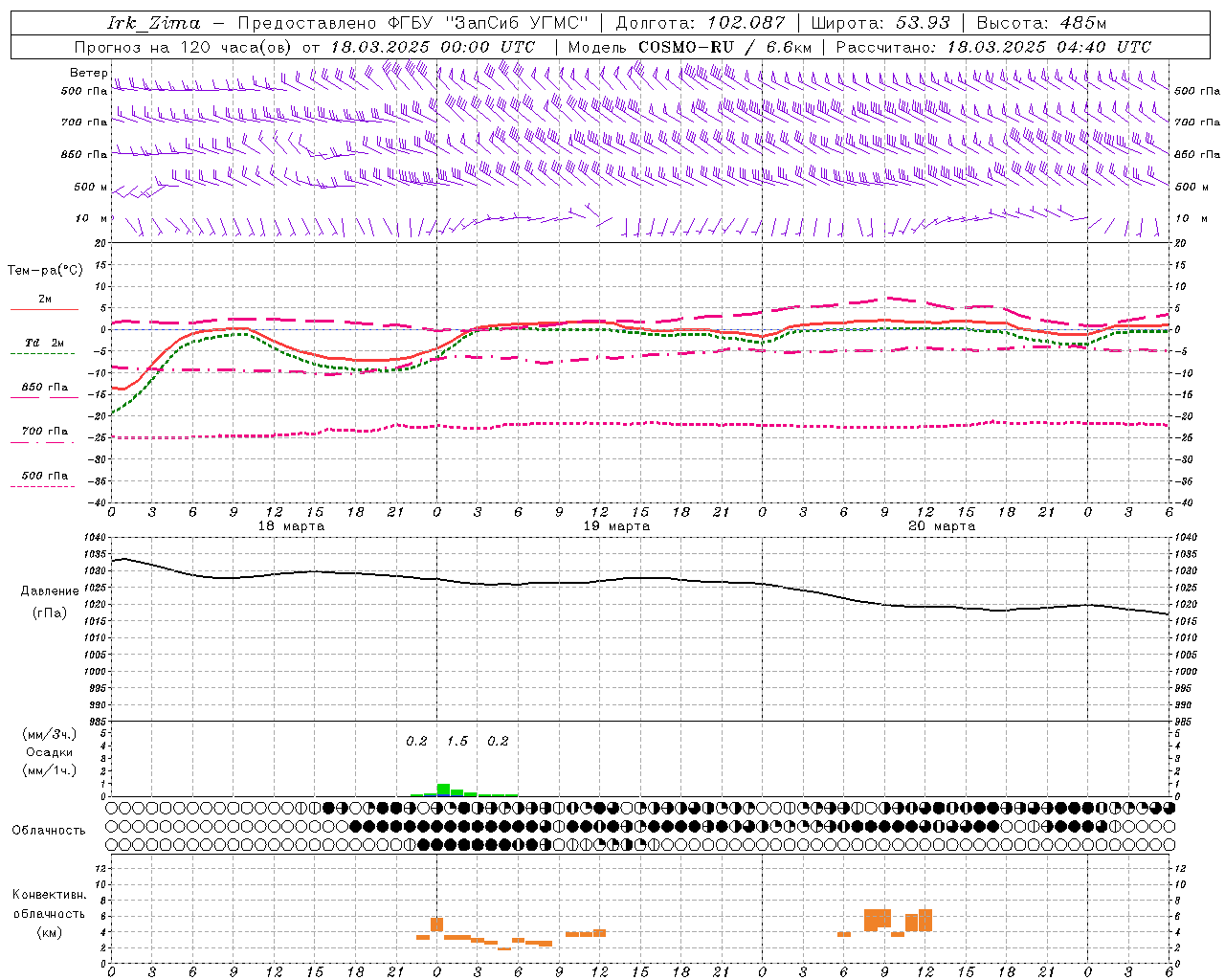Click the "20 марта" date label
The image size is (1225, 980).
click(x=942, y=526)
